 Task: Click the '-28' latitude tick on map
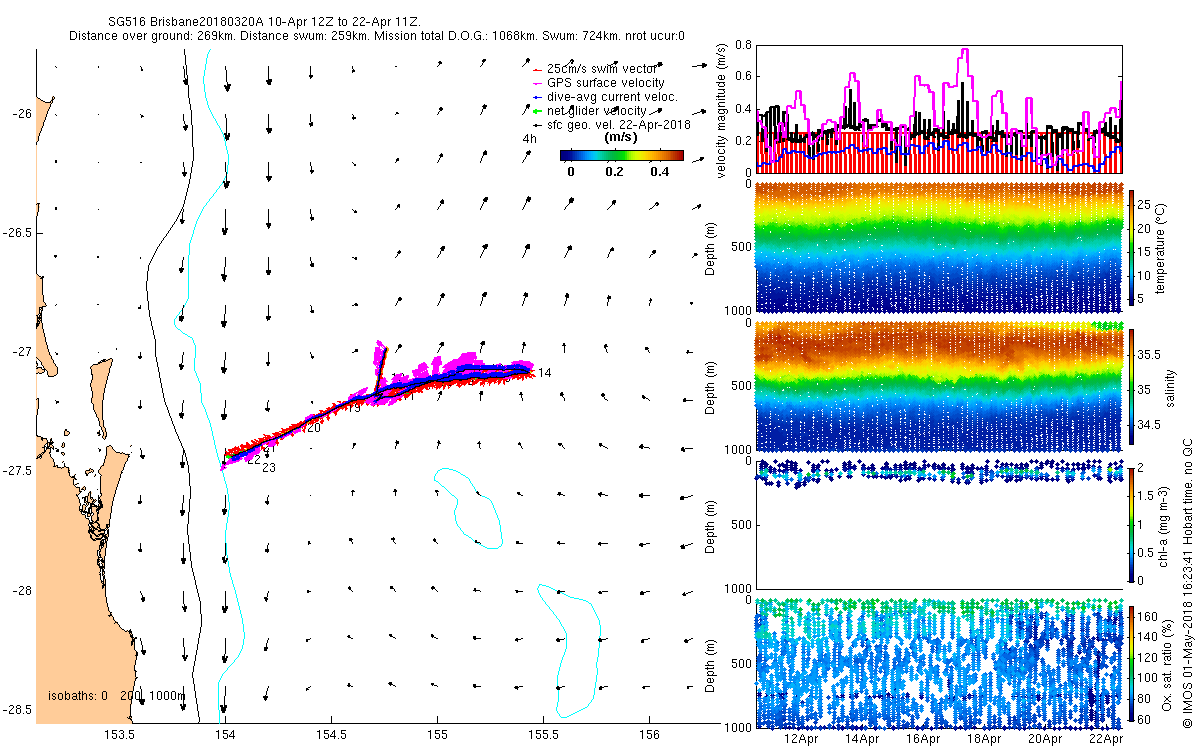point(22,590)
